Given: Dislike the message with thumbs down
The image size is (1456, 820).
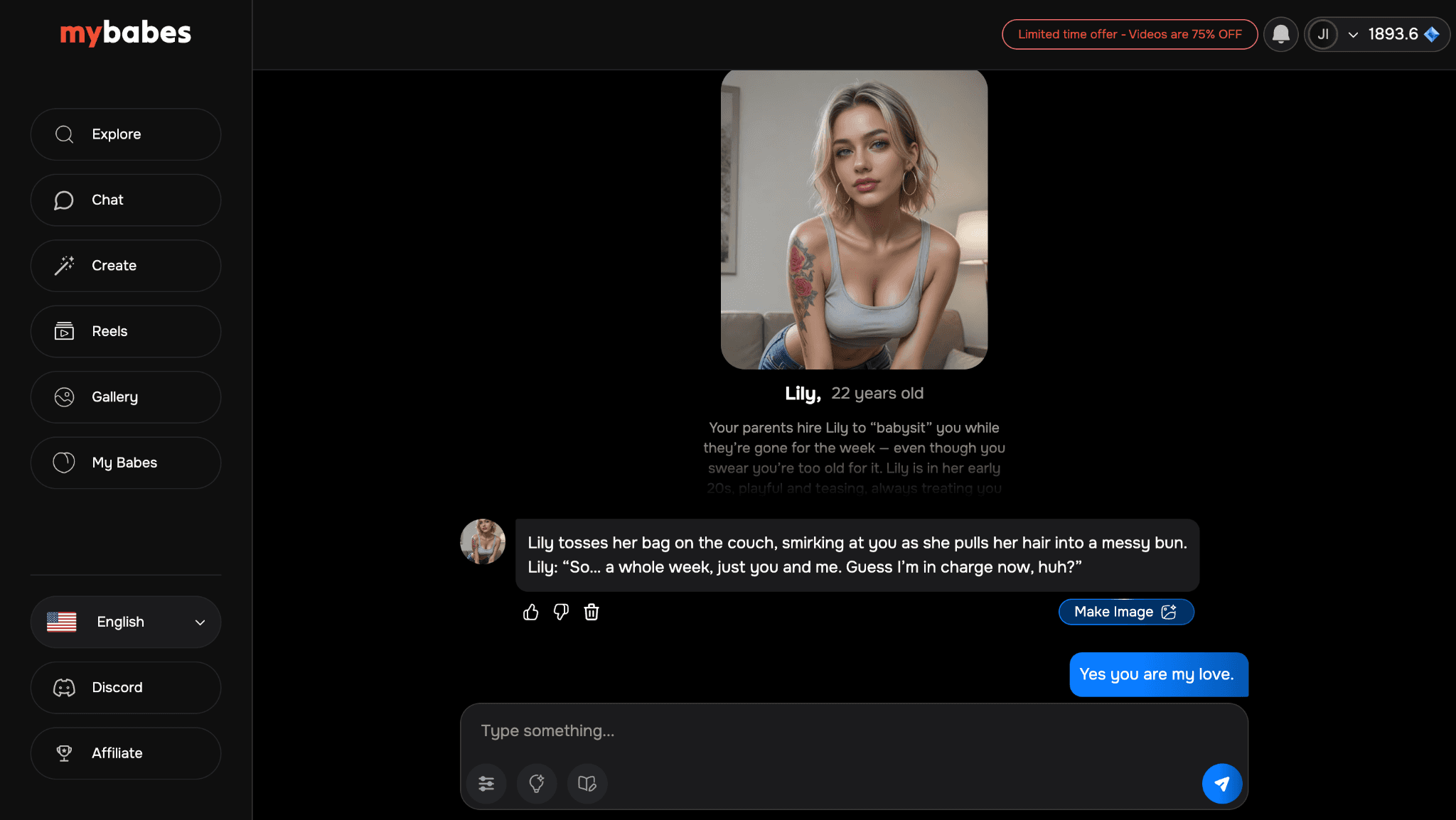Looking at the screenshot, I should tap(561, 612).
